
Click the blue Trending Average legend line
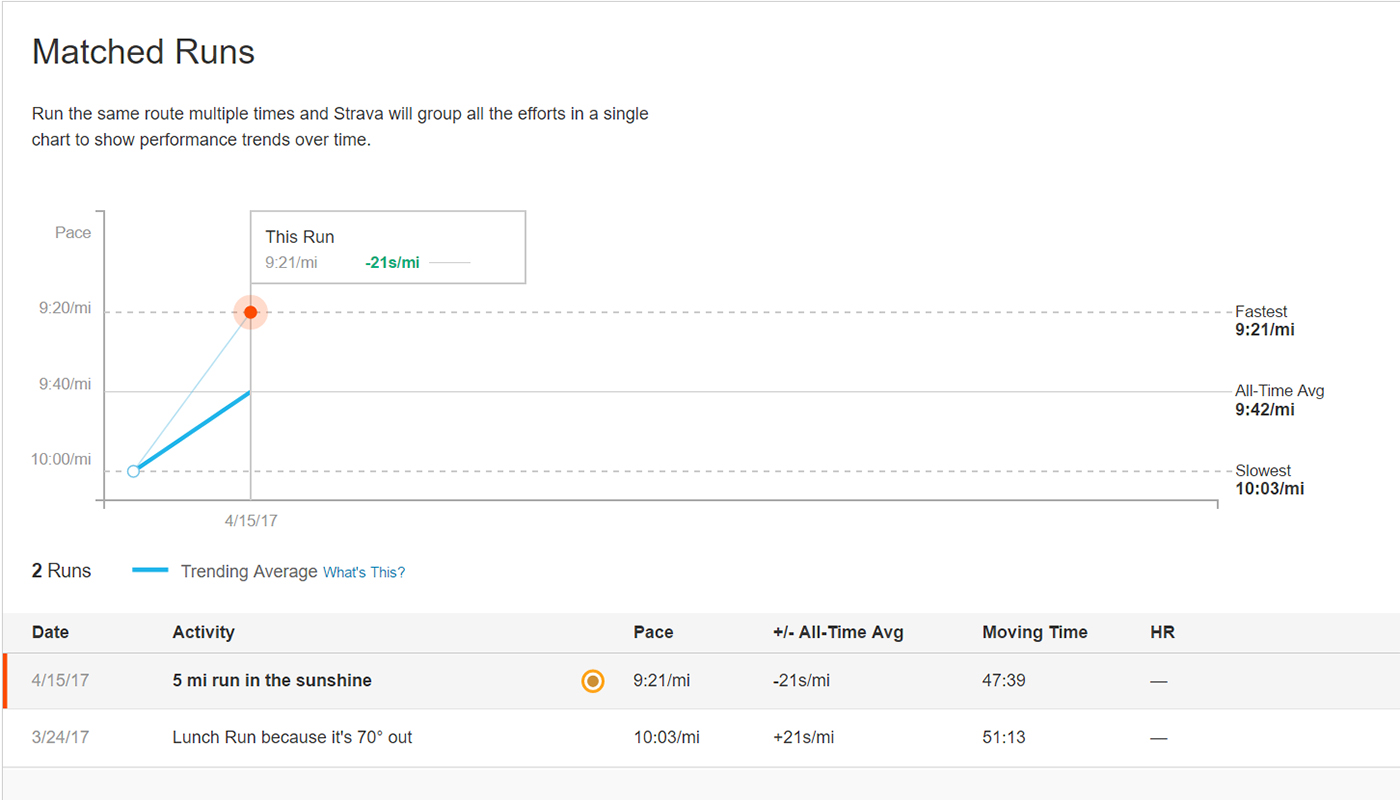(150, 570)
